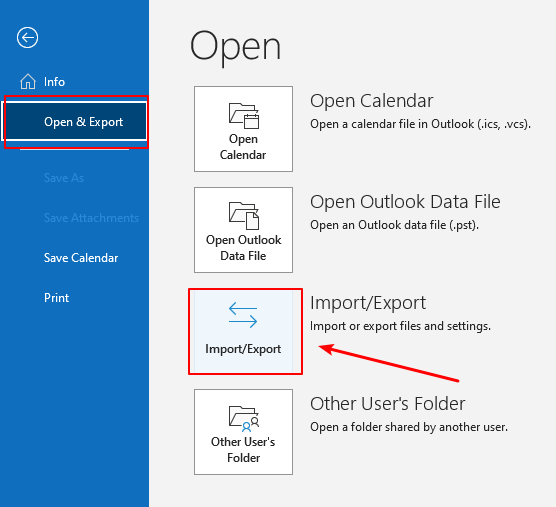The height and width of the screenshot is (507, 556).
Task: Click the Import/Export heading text
Action: pyautogui.click(x=368, y=303)
